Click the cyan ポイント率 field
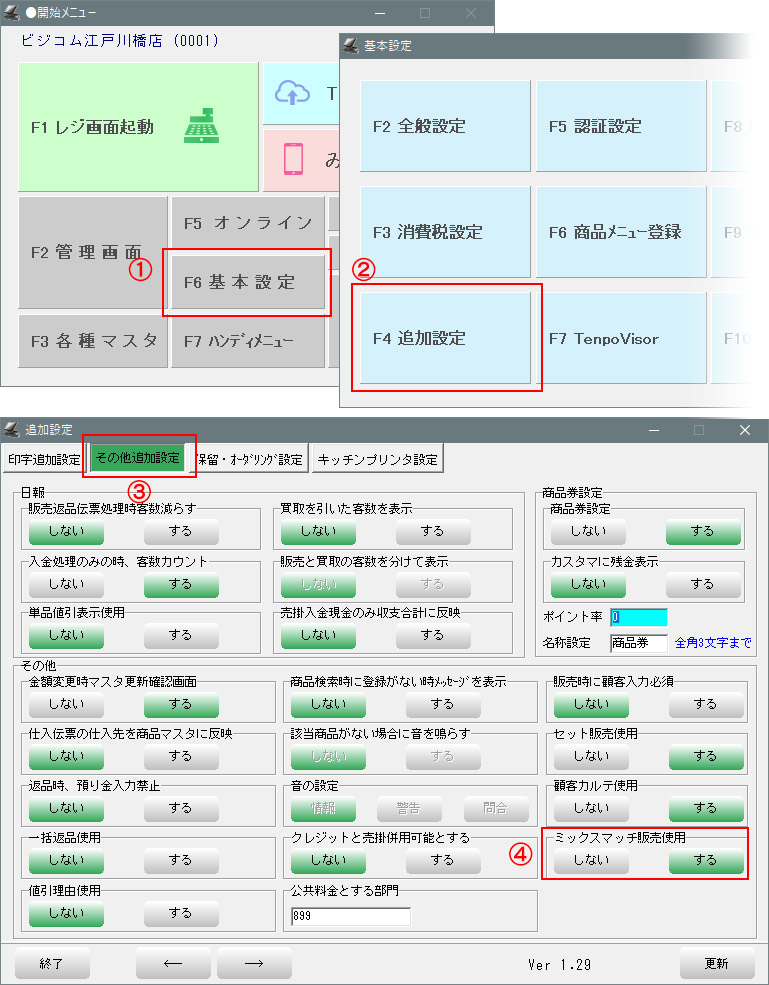Image resolution: width=769 pixels, height=985 pixels. (x=638, y=617)
